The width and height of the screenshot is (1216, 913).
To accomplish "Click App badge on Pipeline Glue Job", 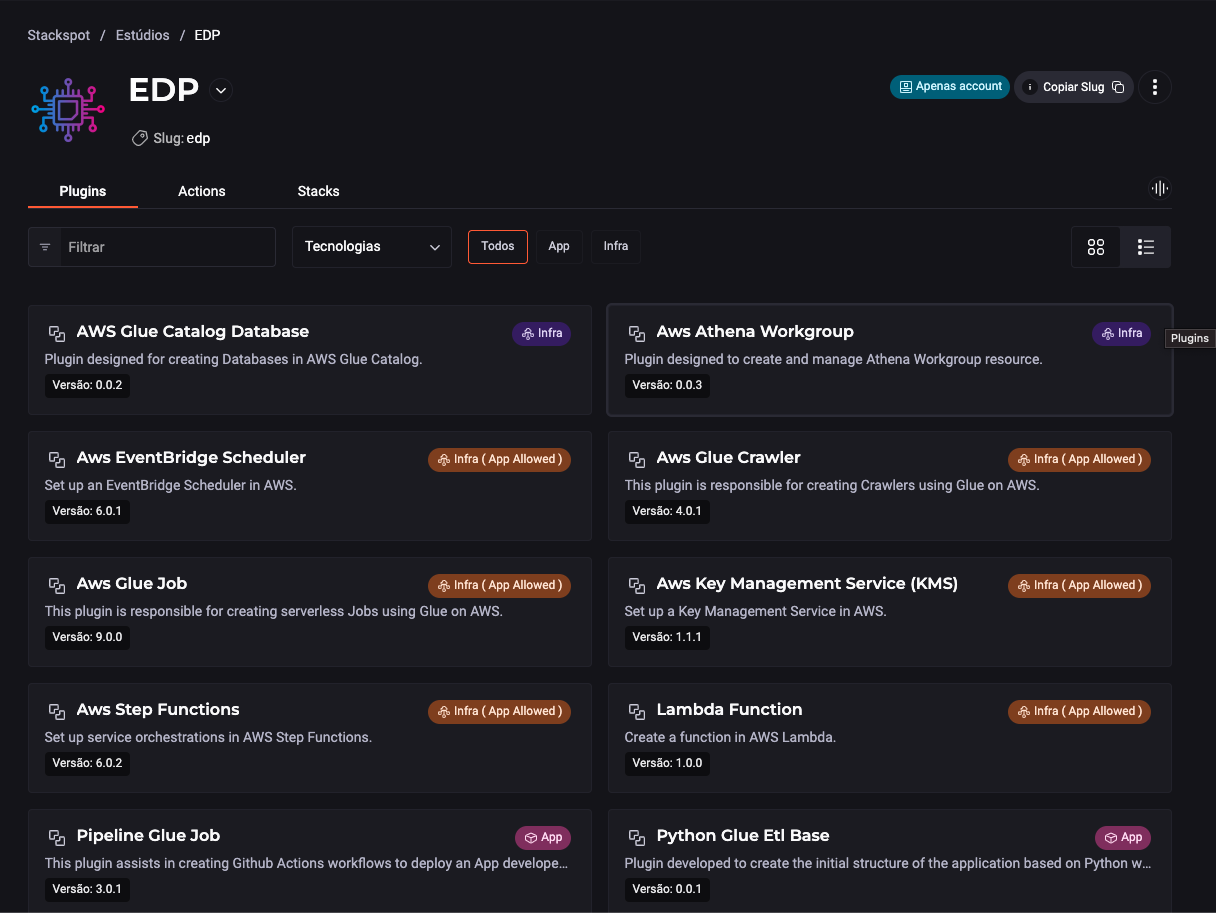I will [x=543, y=837].
